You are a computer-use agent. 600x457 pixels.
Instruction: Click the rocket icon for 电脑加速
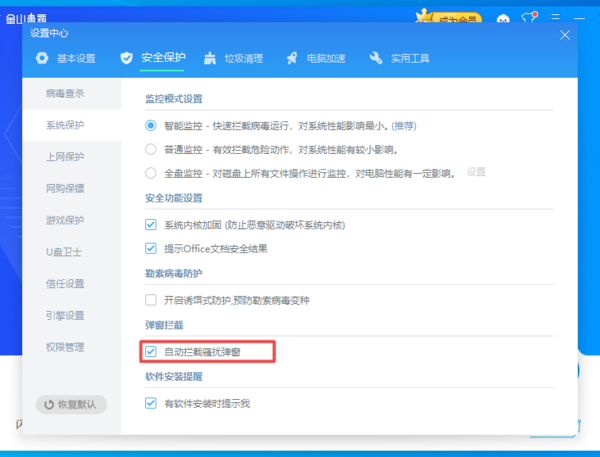pyautogui.click(x=292, y=58)
